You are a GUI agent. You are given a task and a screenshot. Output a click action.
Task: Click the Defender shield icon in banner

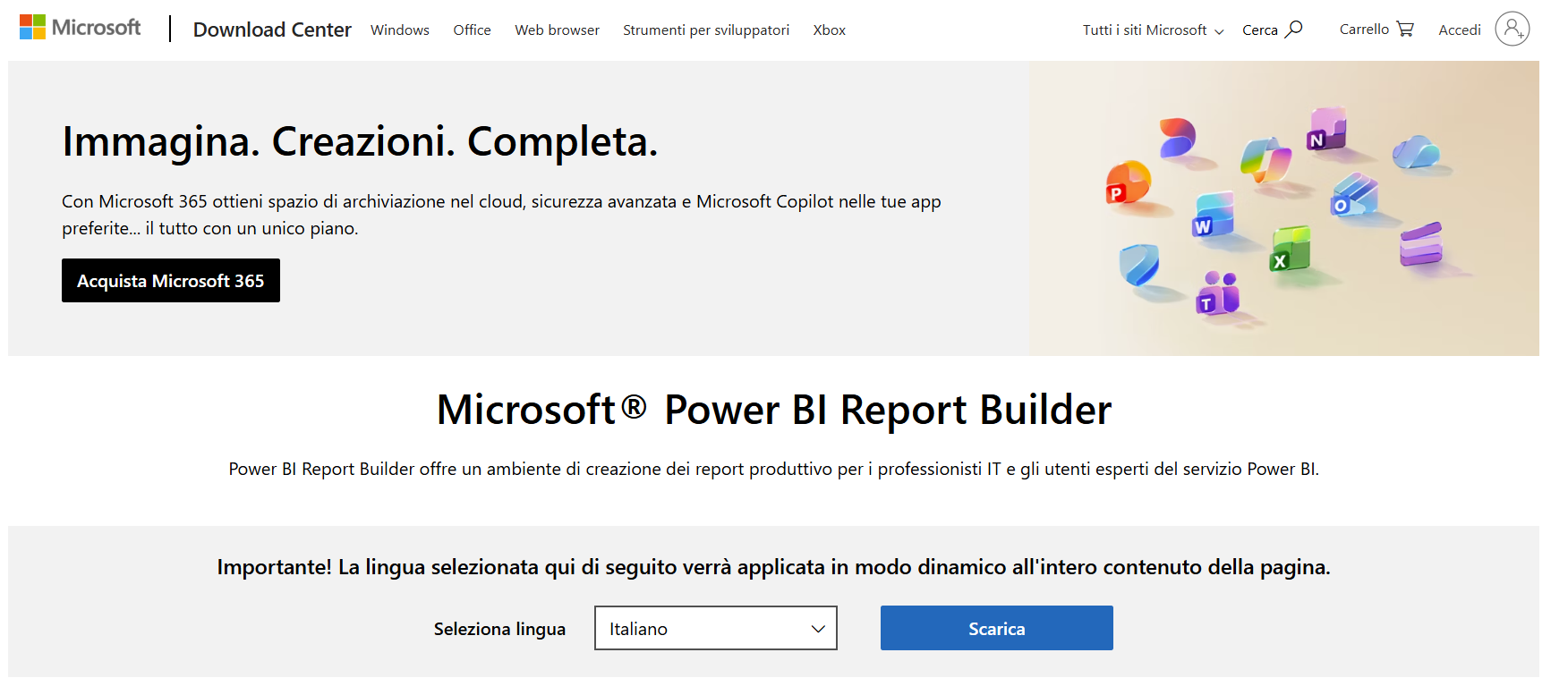tap(1139, 265)
